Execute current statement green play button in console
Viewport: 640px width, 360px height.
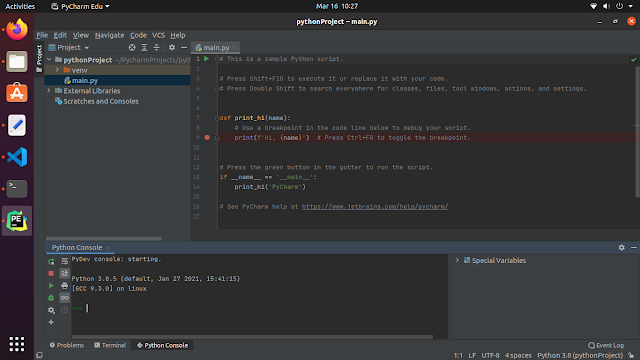[x=51, y=285]
